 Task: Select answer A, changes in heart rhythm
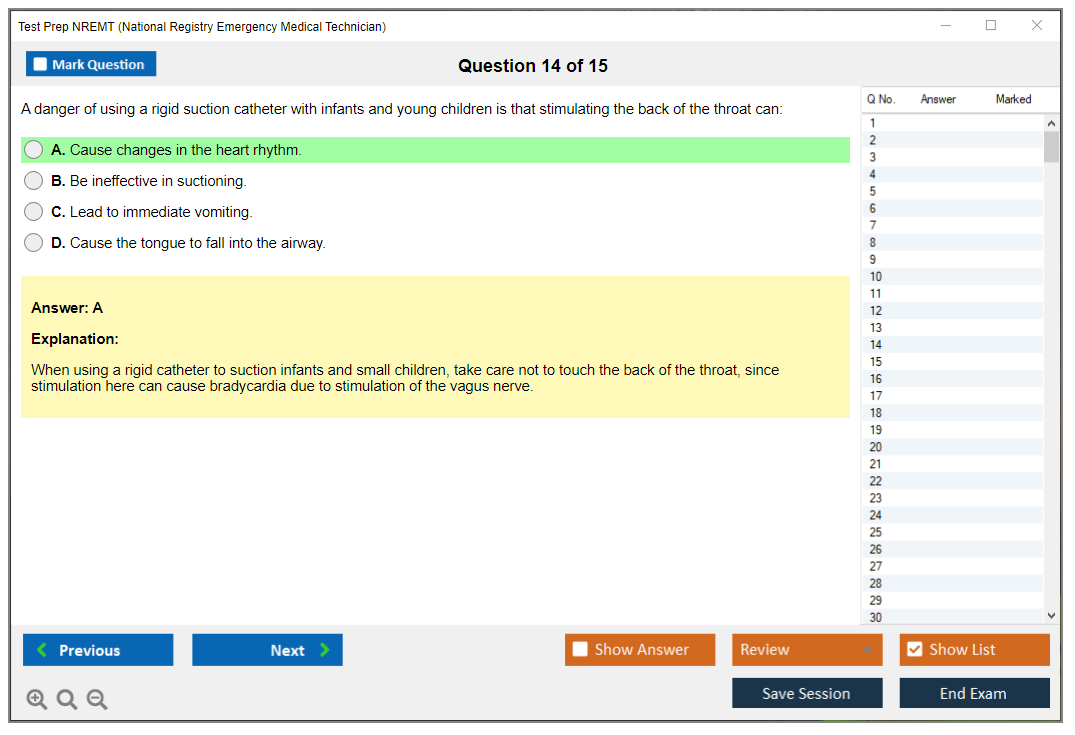[x=34, y=150]
